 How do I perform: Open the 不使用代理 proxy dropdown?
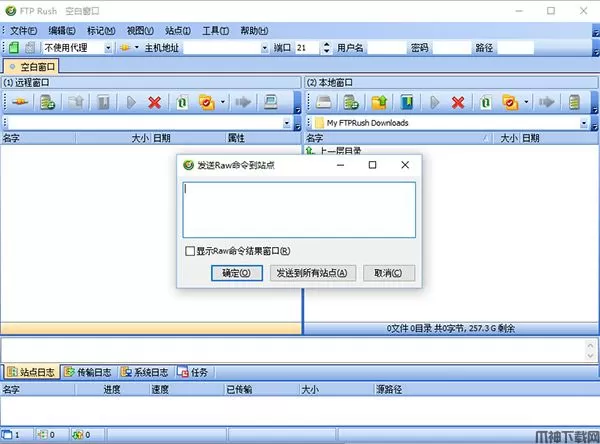coord(108,48)
